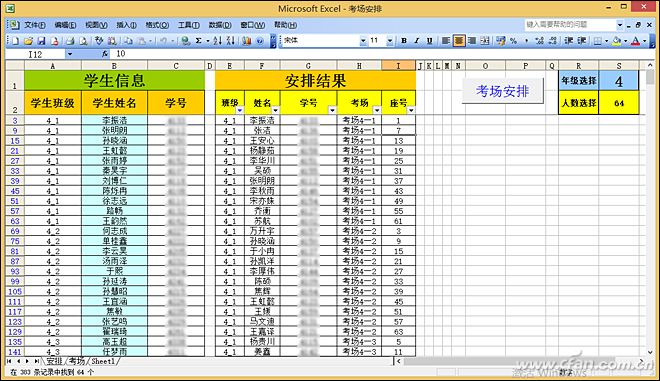This screenshot has width=660, height=381.
Task: Click the 年级选择 value cell showing 4
Action: (x=618, y=80)
